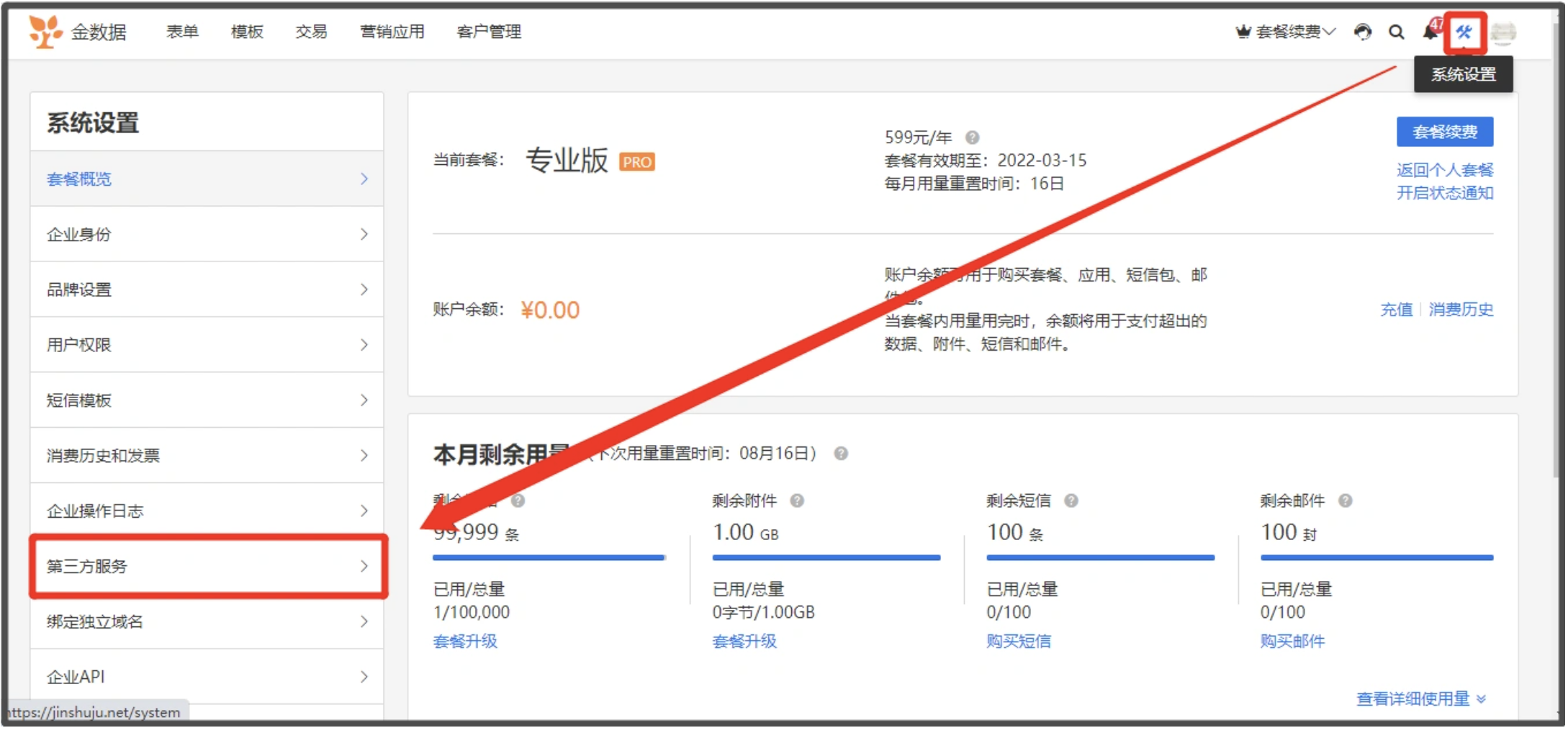The height and width of the screenshot is (733, 1568).
Task: Select 企业身份 in sidebar
Action: (207, 234)
